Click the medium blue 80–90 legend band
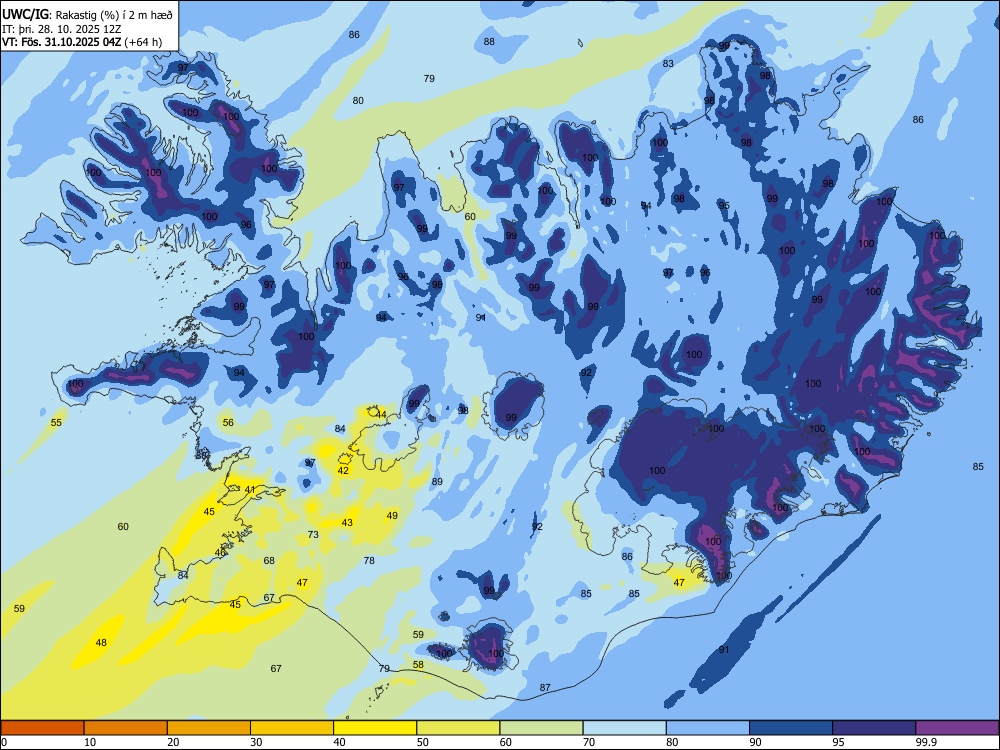This screenshot has height=750, width=1000. [x=708, y=728]
